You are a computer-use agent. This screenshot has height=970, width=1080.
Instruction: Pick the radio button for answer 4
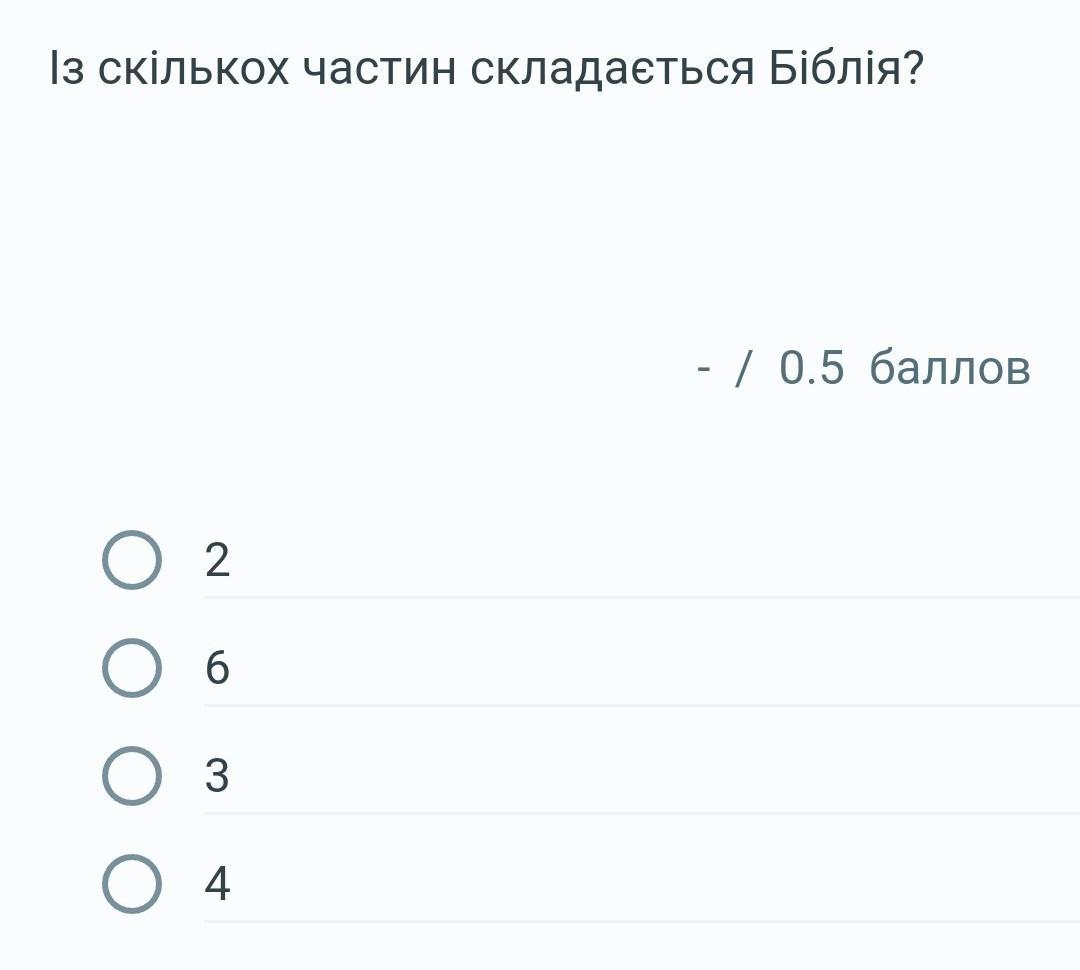click(x=131, y=884)
